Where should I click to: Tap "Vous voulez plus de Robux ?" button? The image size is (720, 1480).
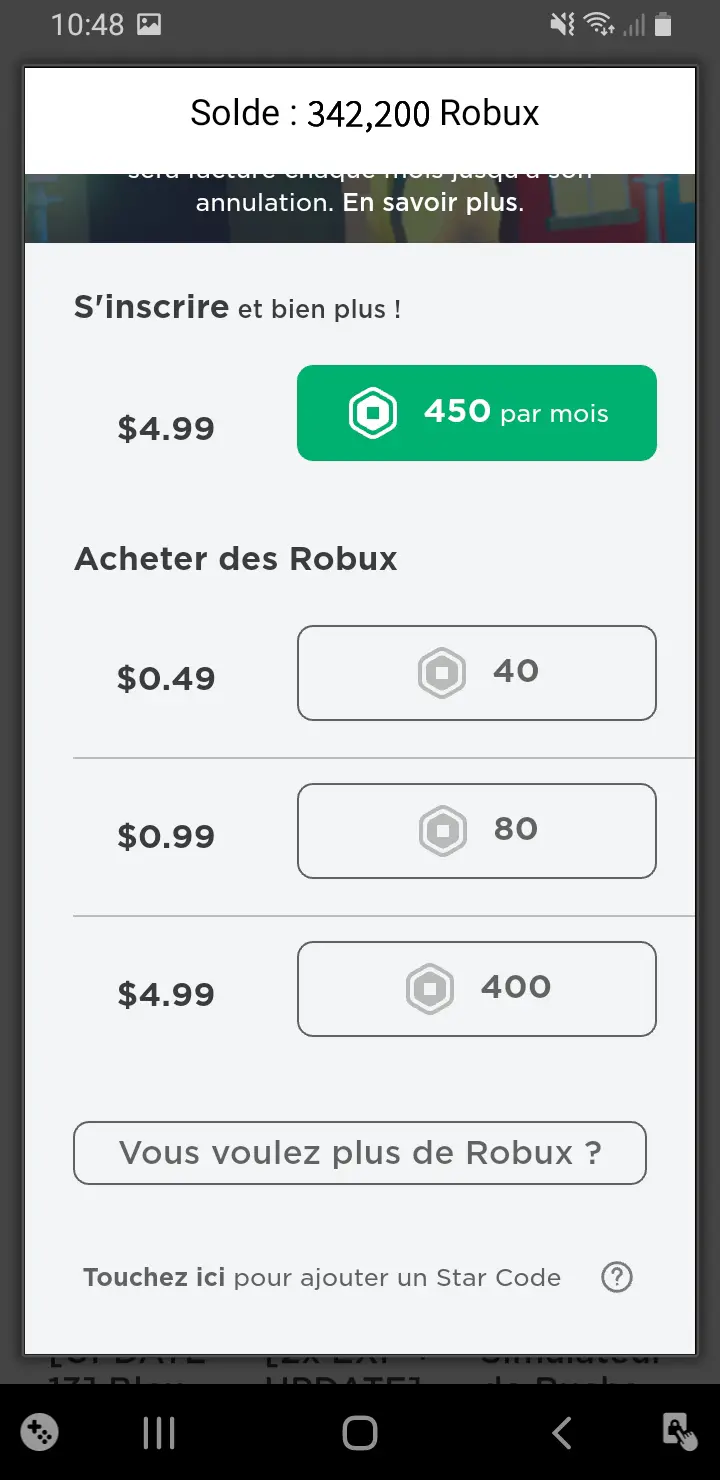tap(360, 1153)
